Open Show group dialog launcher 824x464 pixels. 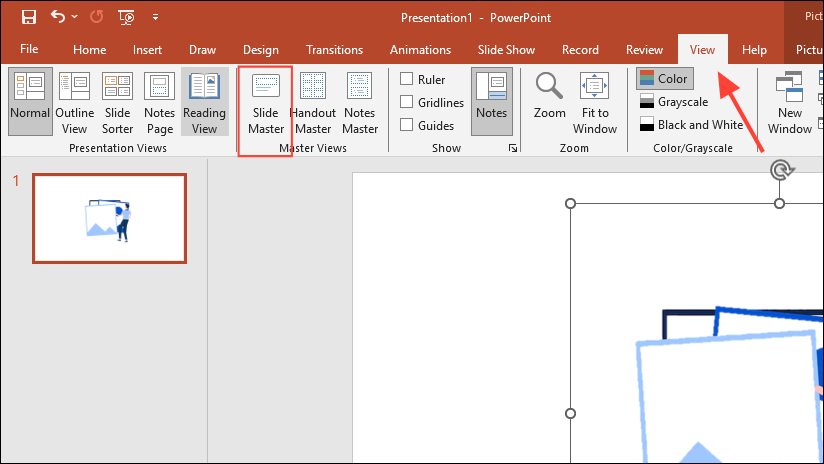click(512, 148)
